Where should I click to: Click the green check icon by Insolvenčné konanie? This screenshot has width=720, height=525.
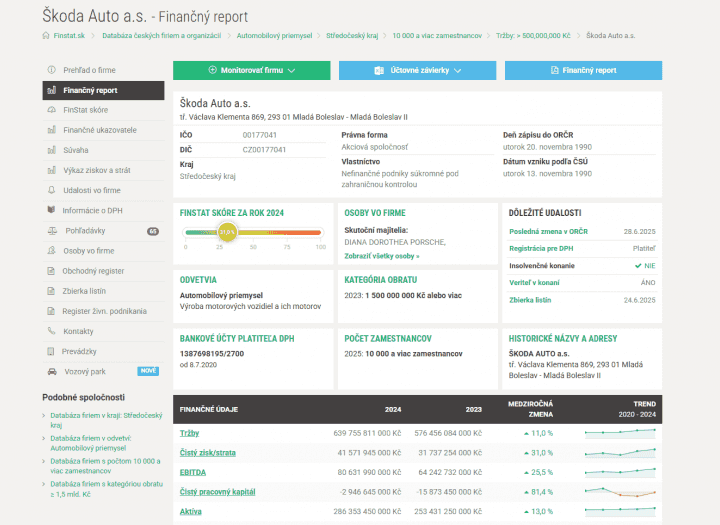(638, 265)
